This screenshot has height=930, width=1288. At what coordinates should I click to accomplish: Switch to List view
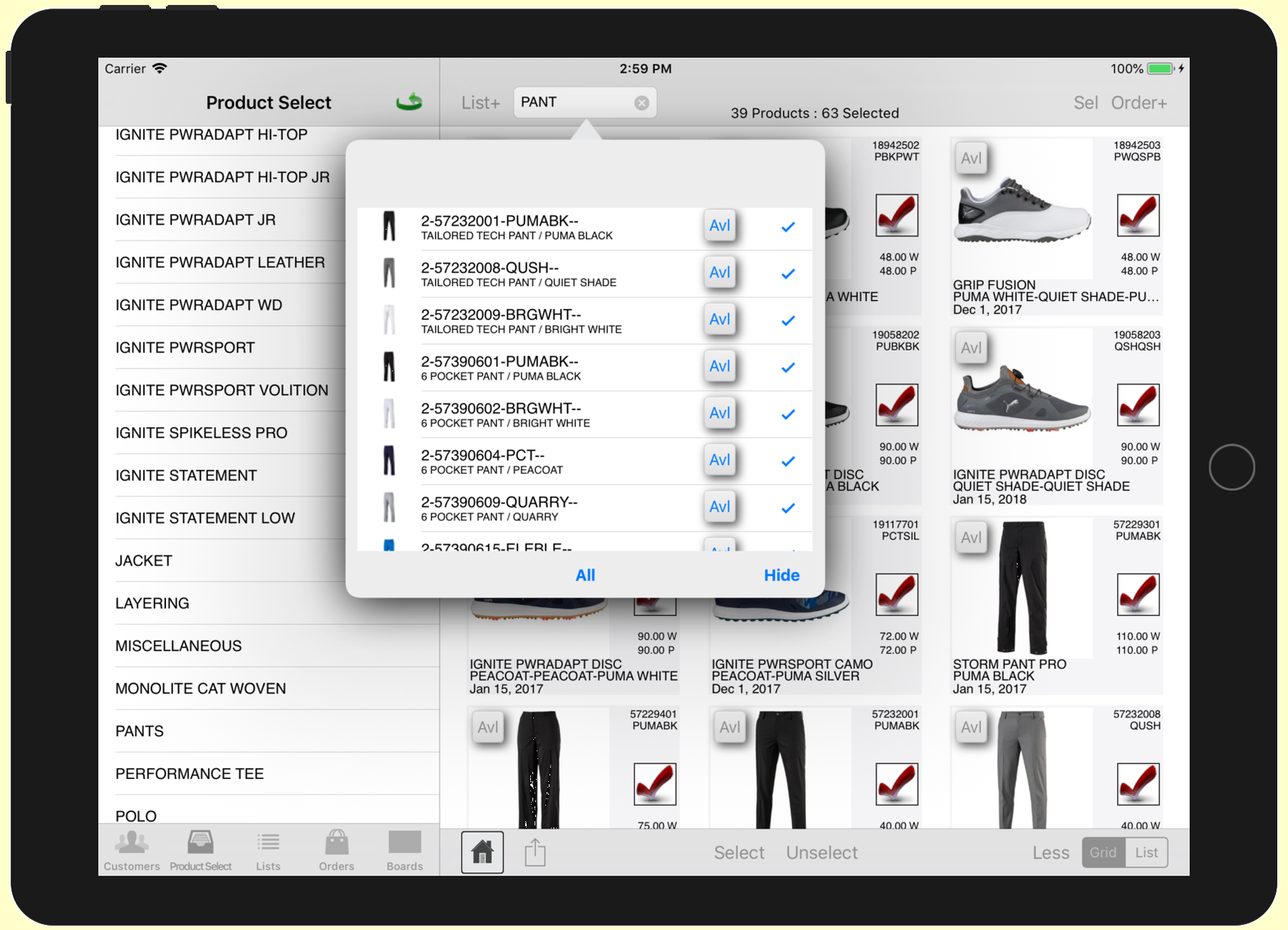point(1146,852)
